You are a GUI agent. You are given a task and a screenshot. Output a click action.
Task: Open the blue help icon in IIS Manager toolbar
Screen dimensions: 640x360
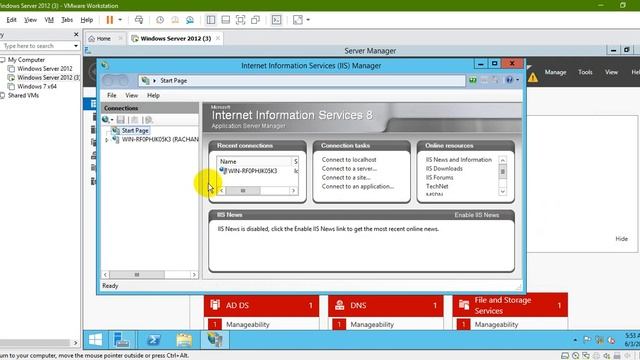click(509, 80)
